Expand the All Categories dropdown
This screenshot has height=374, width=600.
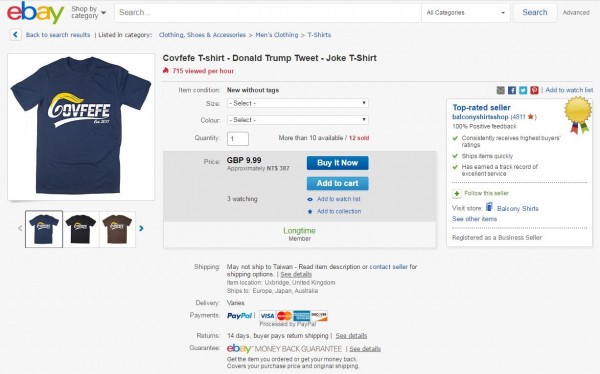466,13
